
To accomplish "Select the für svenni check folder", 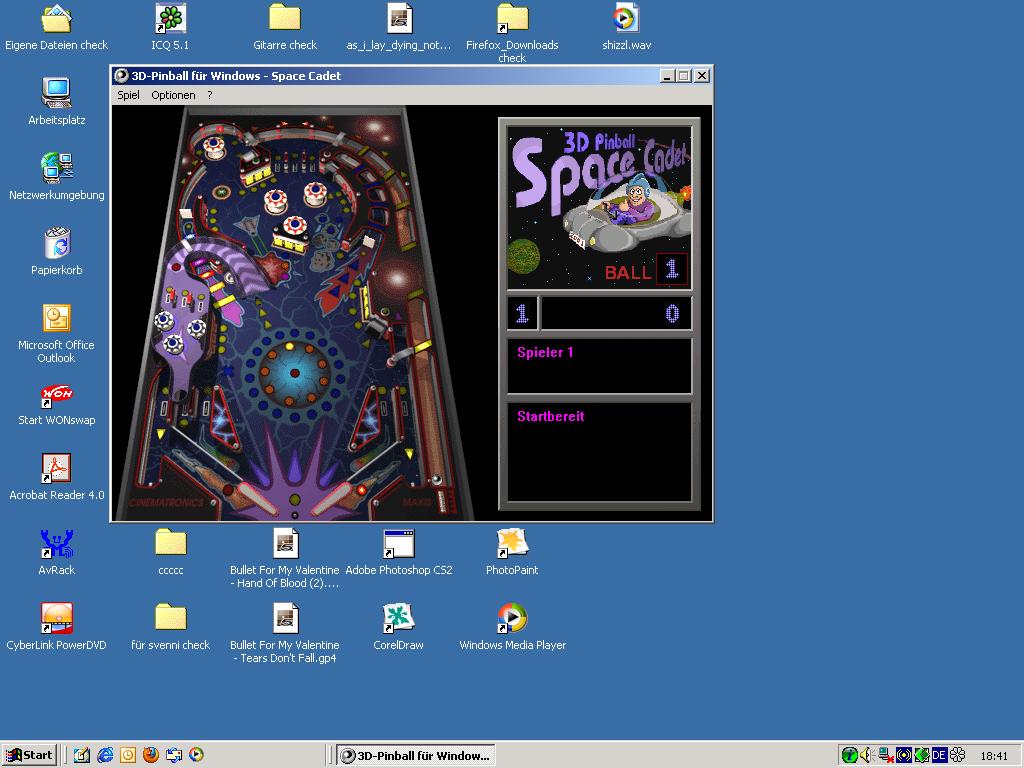I will point(170,628).
